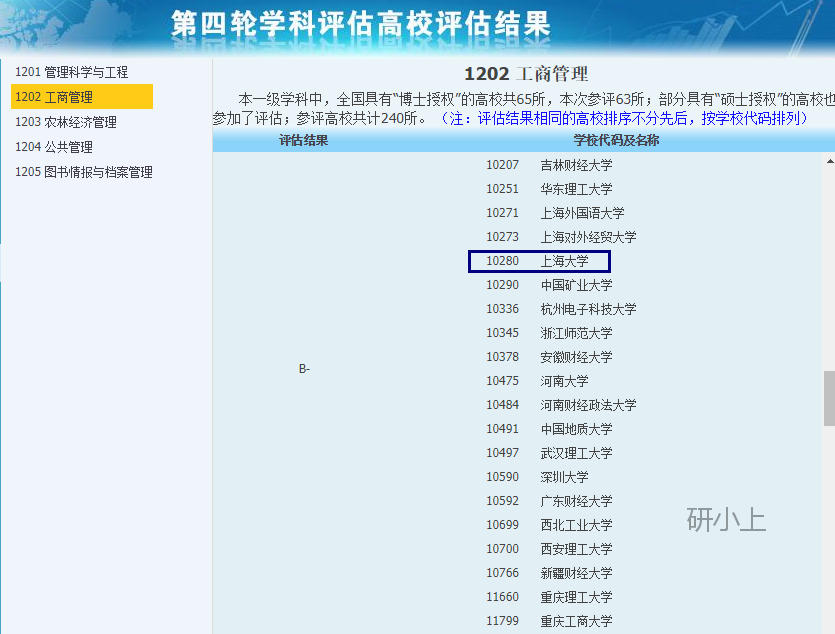Select row 安徽财经大学
Screen dimensions: 835x634
tap(549, 357)
